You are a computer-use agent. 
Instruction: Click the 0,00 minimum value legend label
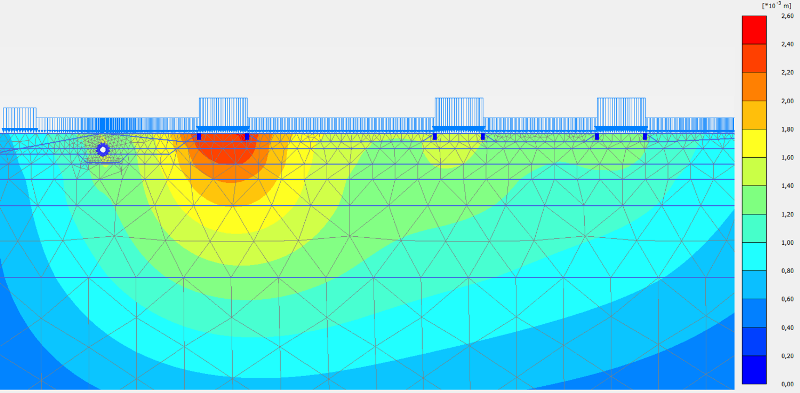click(x=787, y=384)
